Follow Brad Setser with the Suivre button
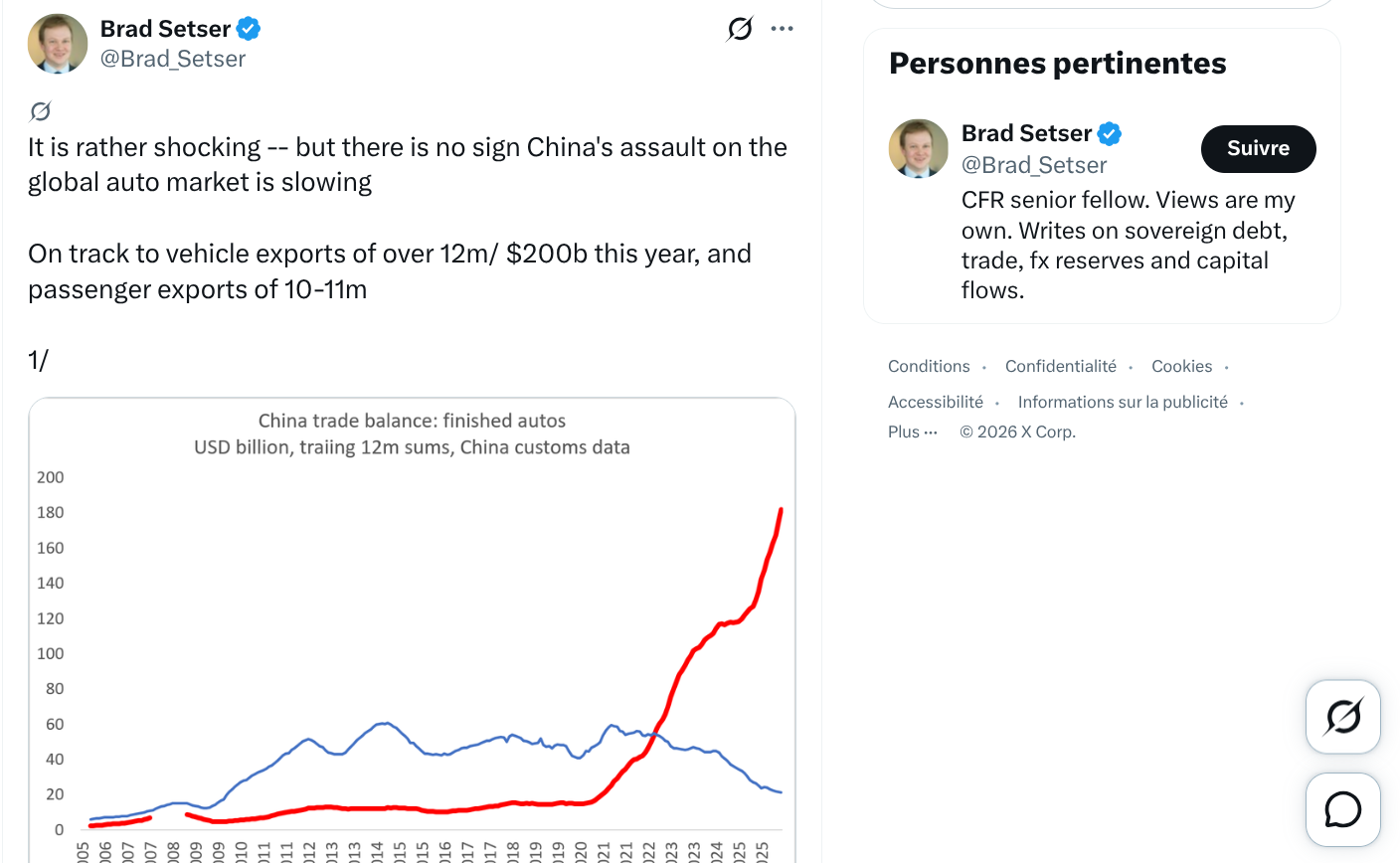Screen dimensions: 1400x863 point(1258,148)
